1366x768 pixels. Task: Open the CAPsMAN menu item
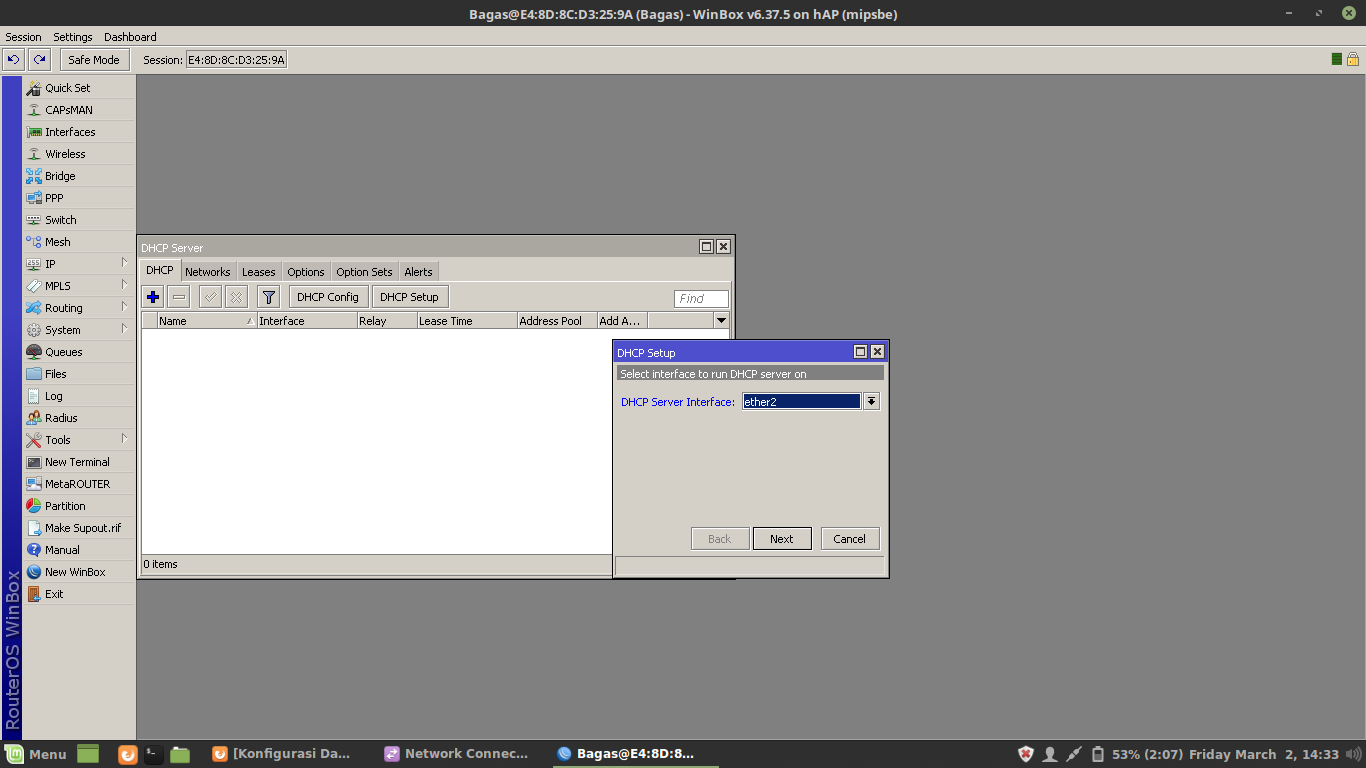pos(79,110)
